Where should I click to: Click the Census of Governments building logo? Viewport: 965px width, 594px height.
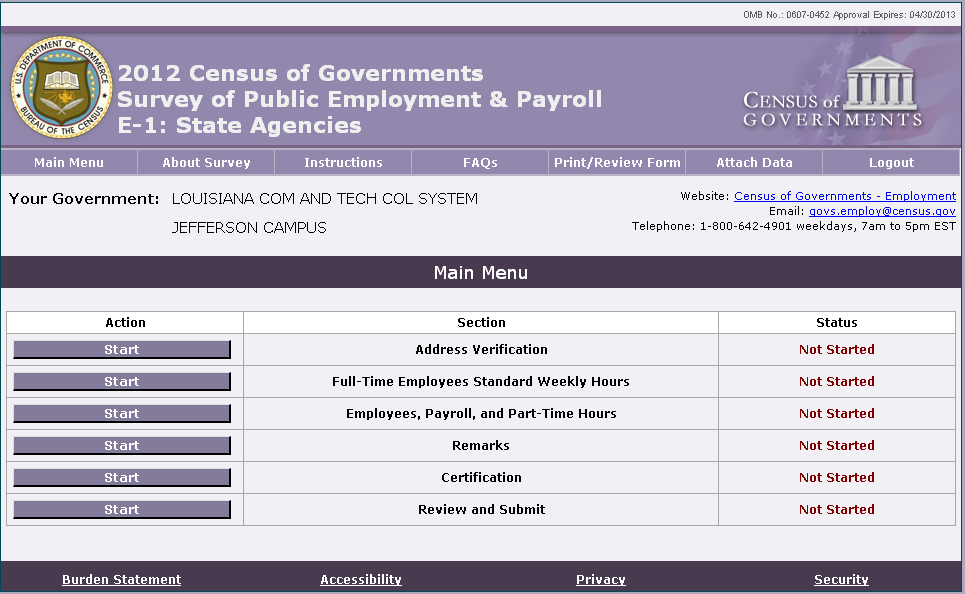coord(832,91)
